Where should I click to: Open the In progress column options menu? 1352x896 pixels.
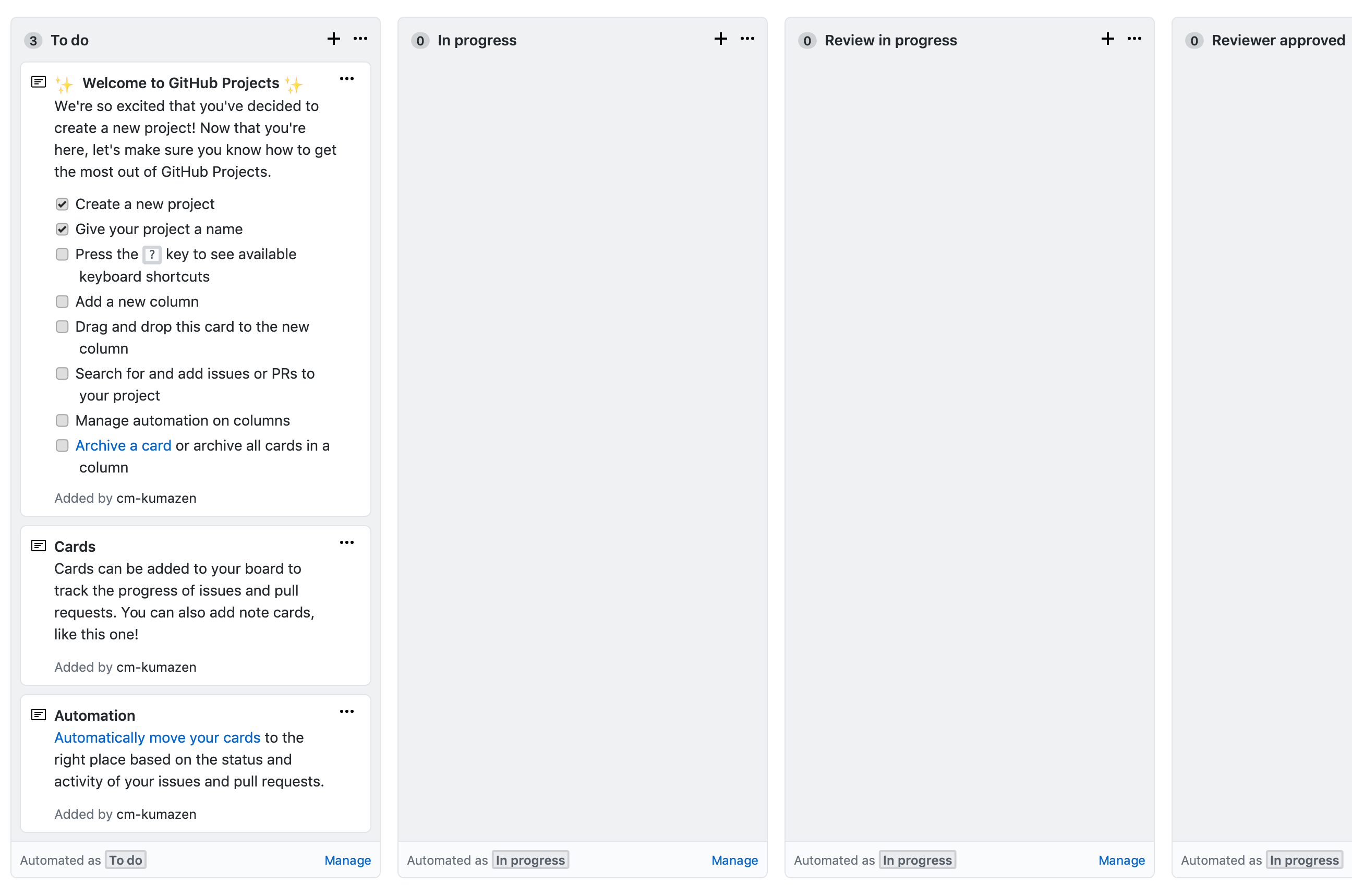[x=747, y=39]
